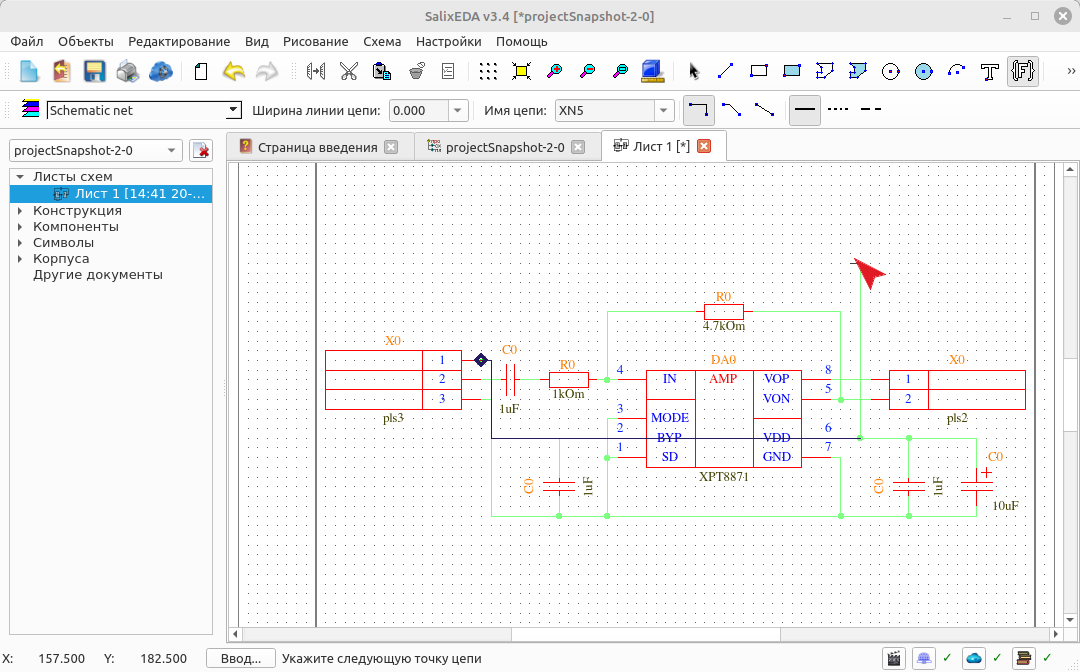Viewport: 1080px width, 672px height.
Task: Click the checklist document icon
Action: [x=448, y=71]
